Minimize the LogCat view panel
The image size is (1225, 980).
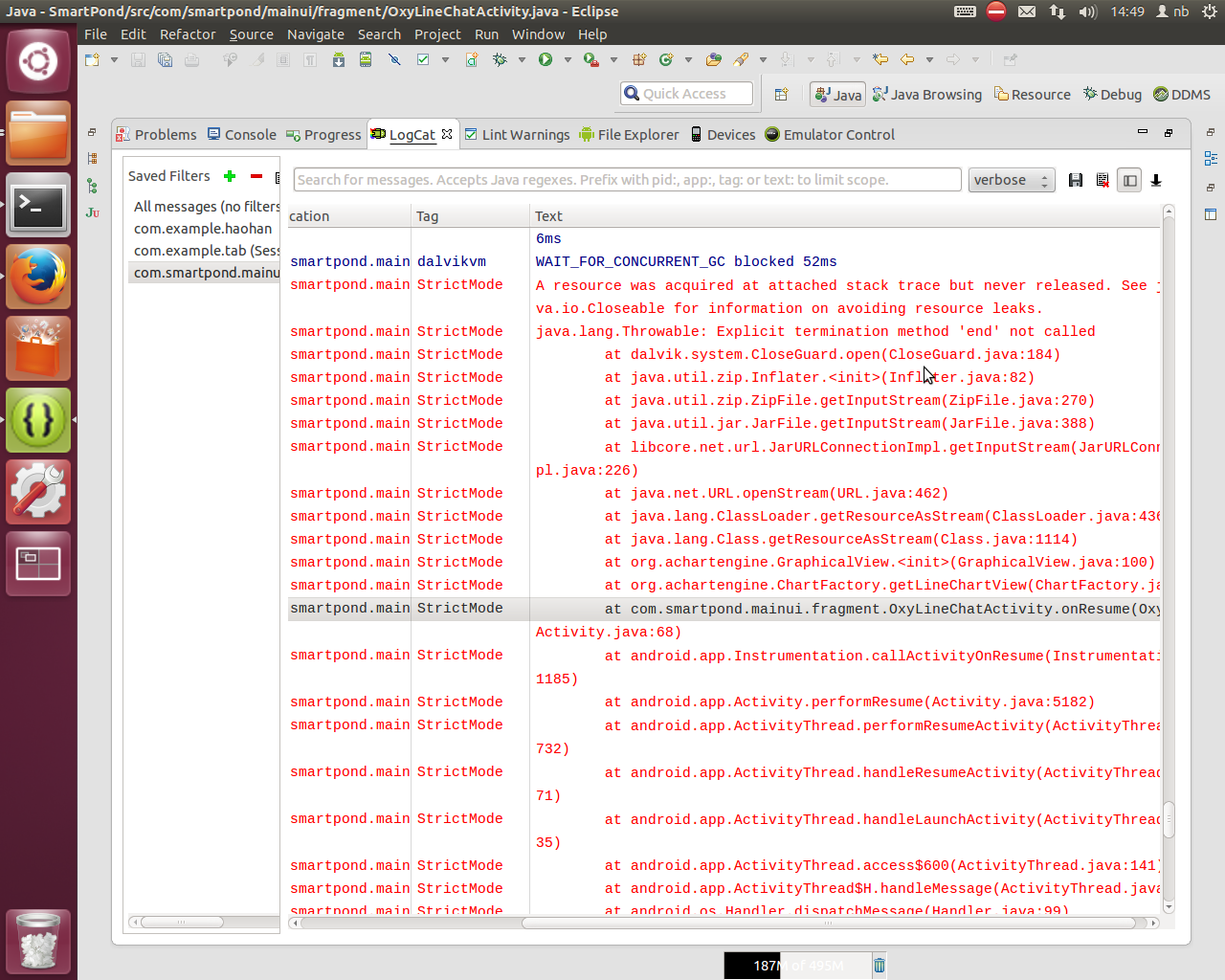click(1142, 132)
